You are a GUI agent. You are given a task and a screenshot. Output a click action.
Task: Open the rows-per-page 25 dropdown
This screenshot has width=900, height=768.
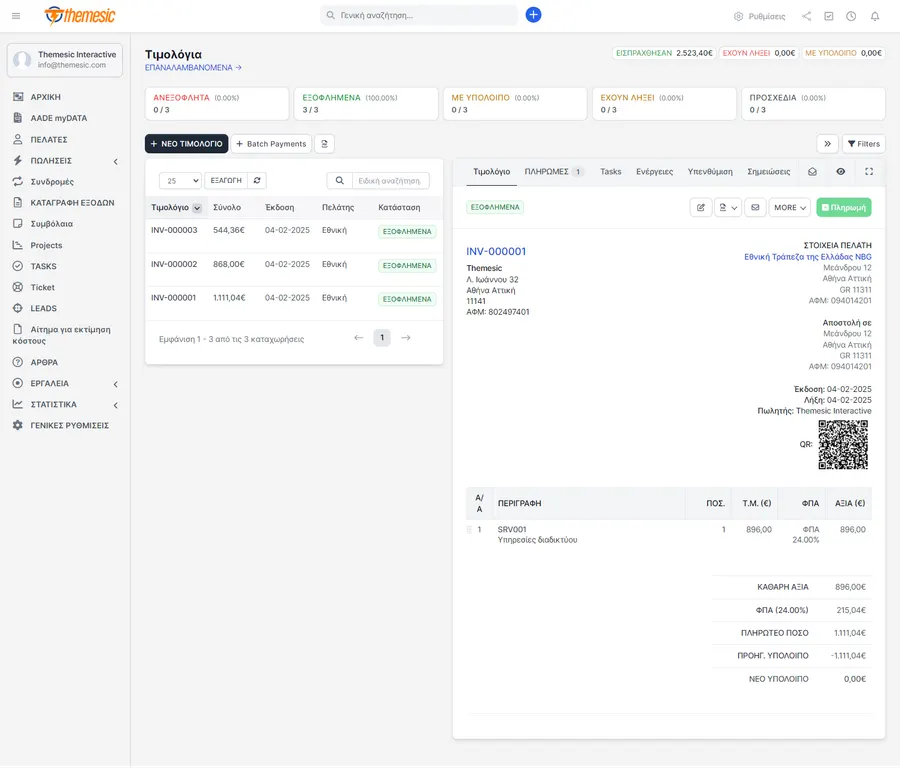coord(180,180)
